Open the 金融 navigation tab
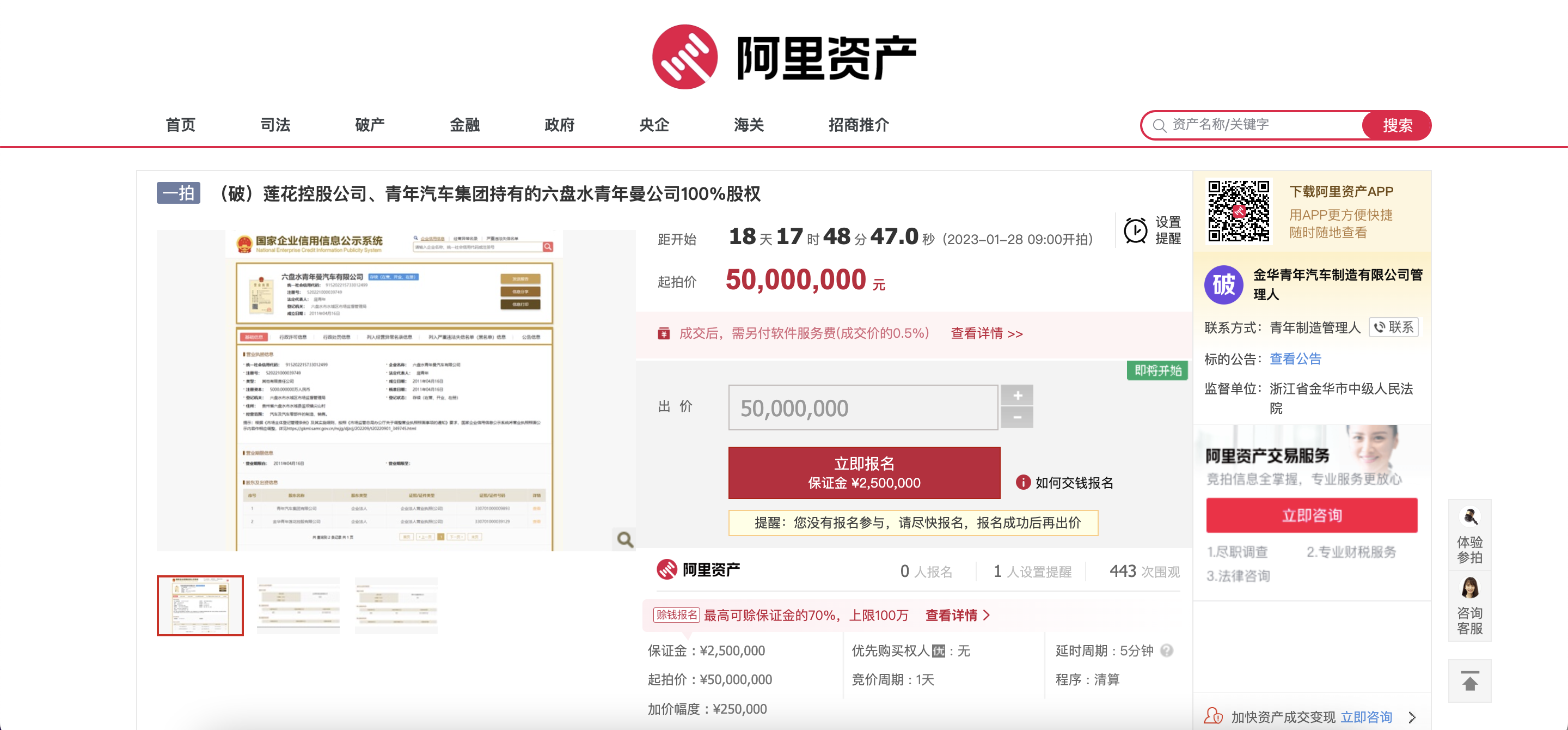1568x730 pixels. 465,125
